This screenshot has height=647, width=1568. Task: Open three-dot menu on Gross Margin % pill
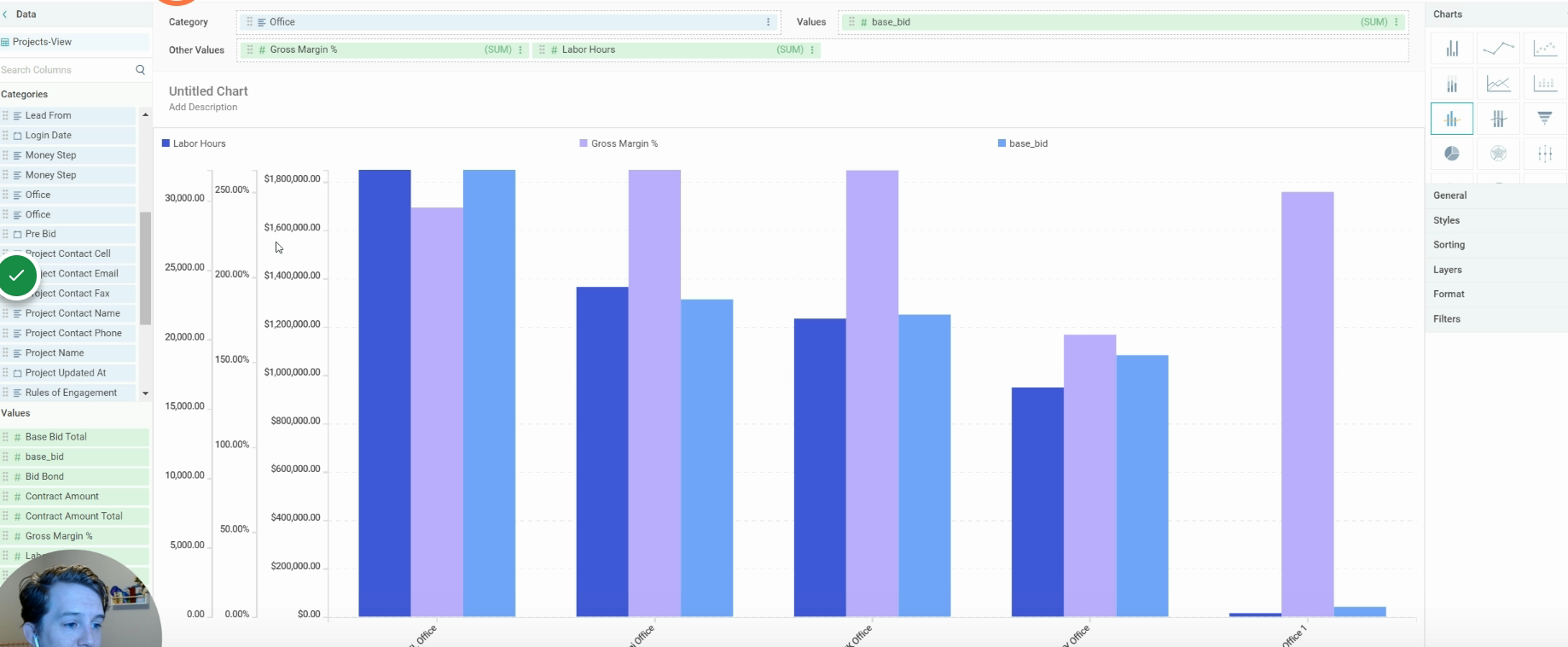tap(520, 50)
